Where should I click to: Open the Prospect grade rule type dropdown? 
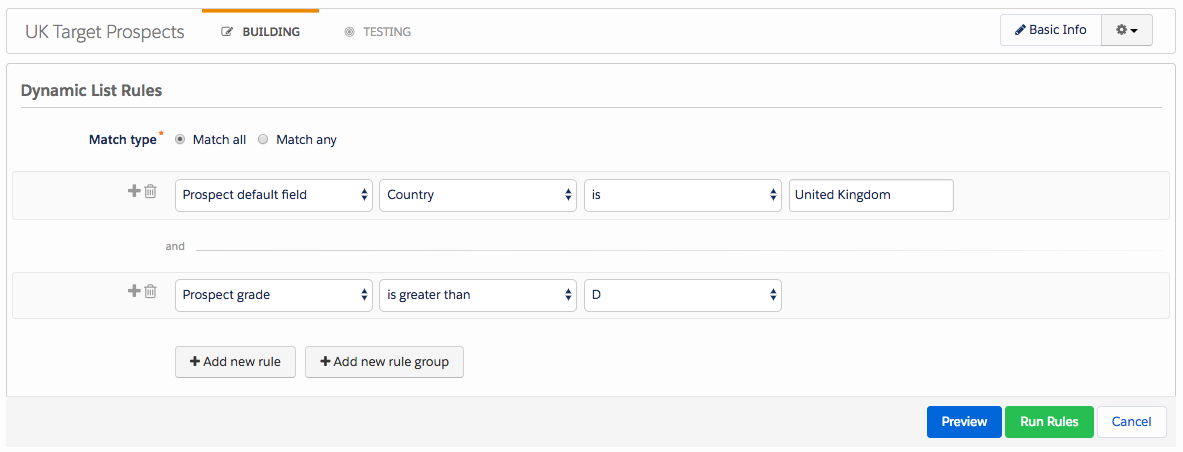pyautogui.click(x=274, y=295)
